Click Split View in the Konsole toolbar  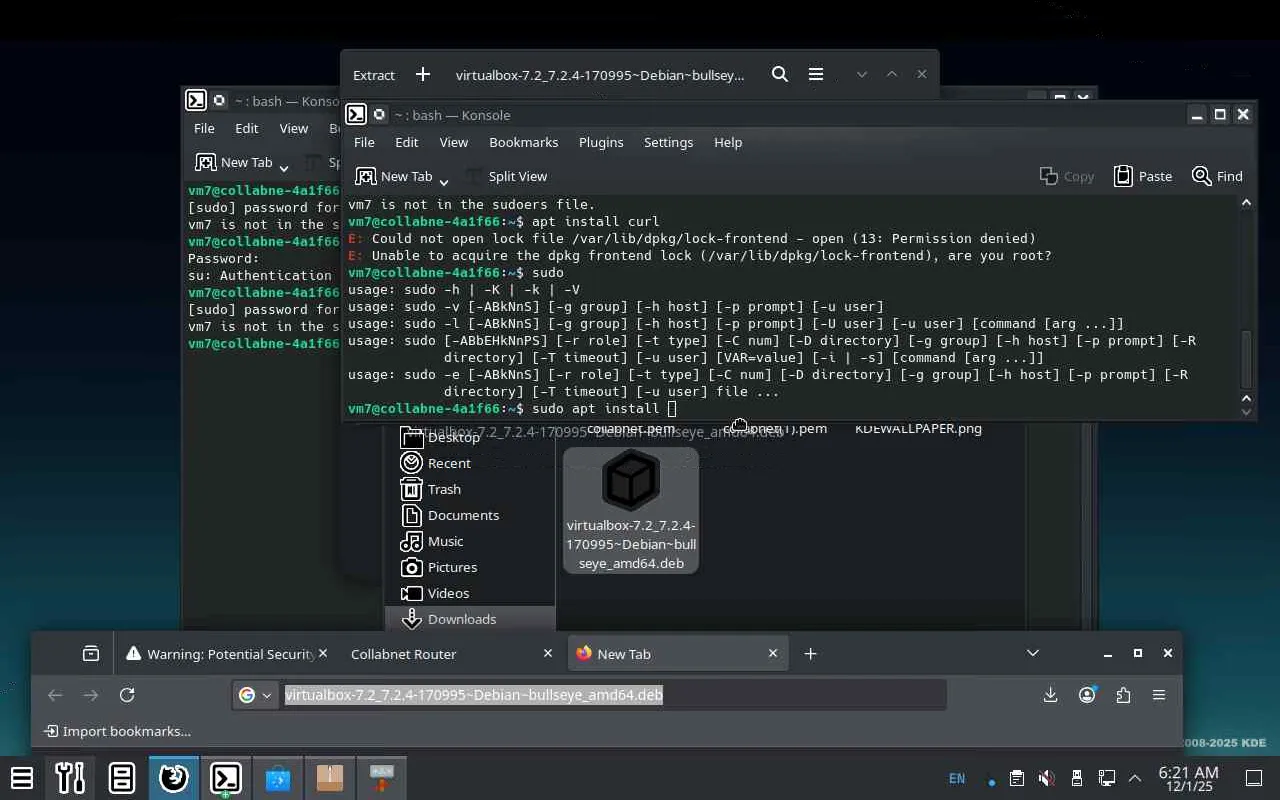tap(505, 176)
